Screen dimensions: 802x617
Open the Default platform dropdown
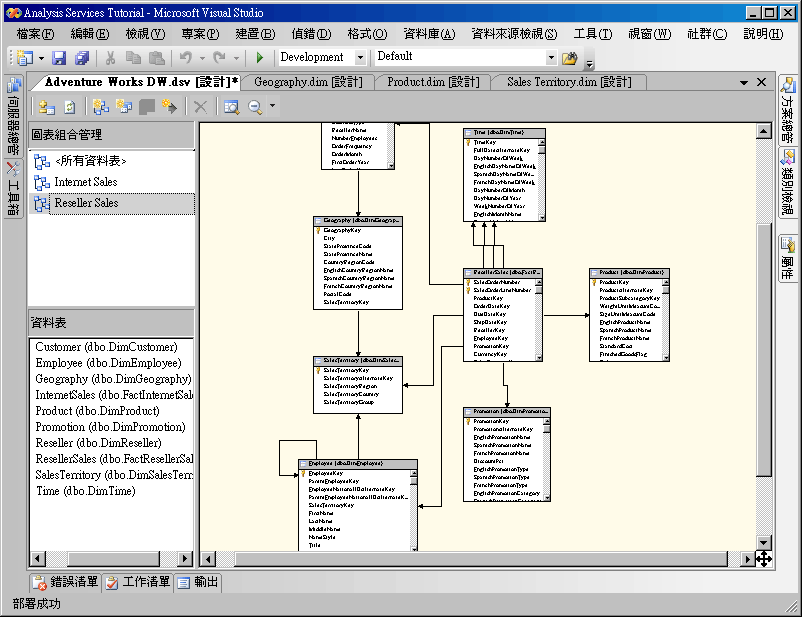click(551, 57)
